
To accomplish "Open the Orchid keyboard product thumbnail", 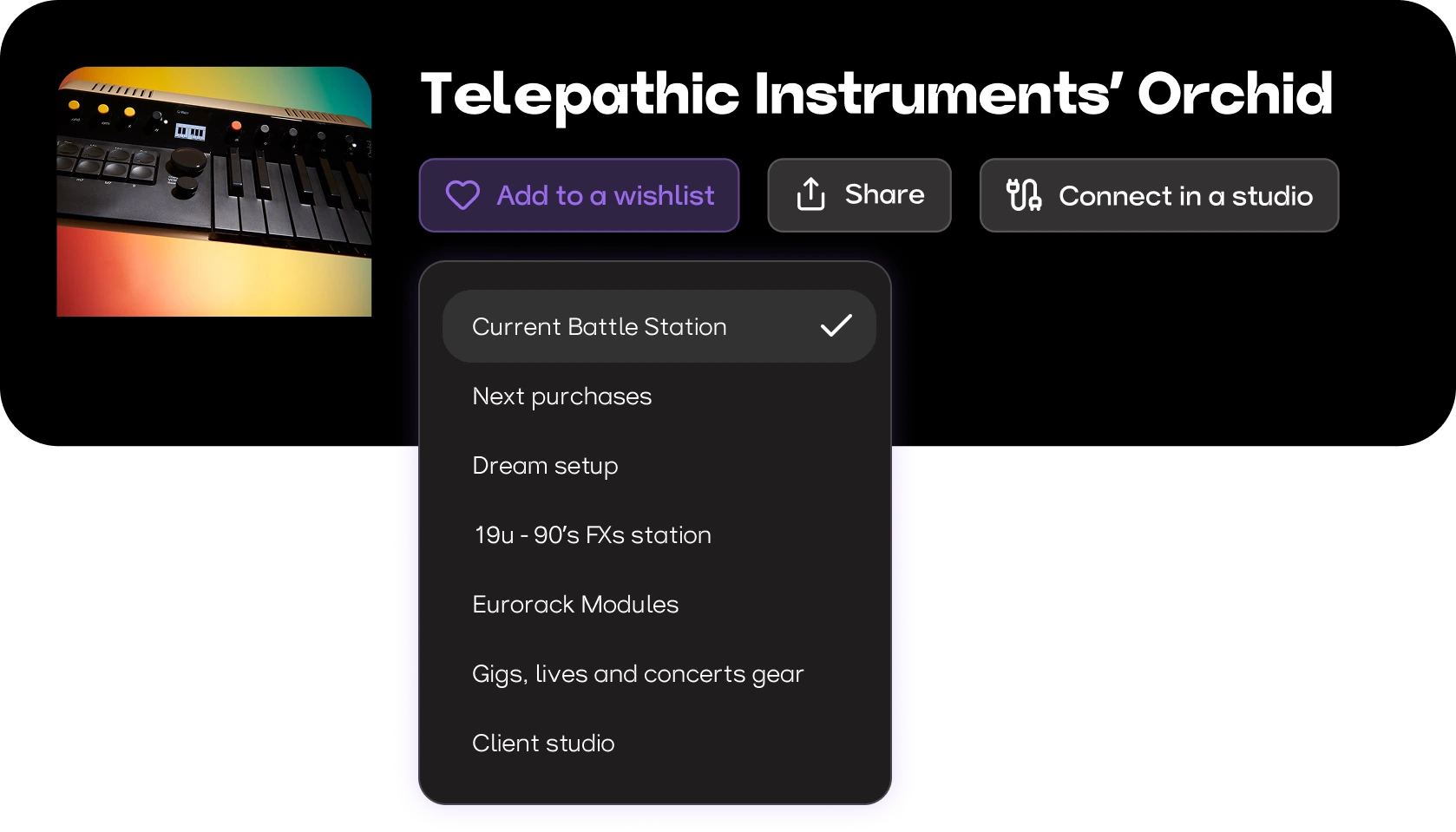I will tap(214, 192).
